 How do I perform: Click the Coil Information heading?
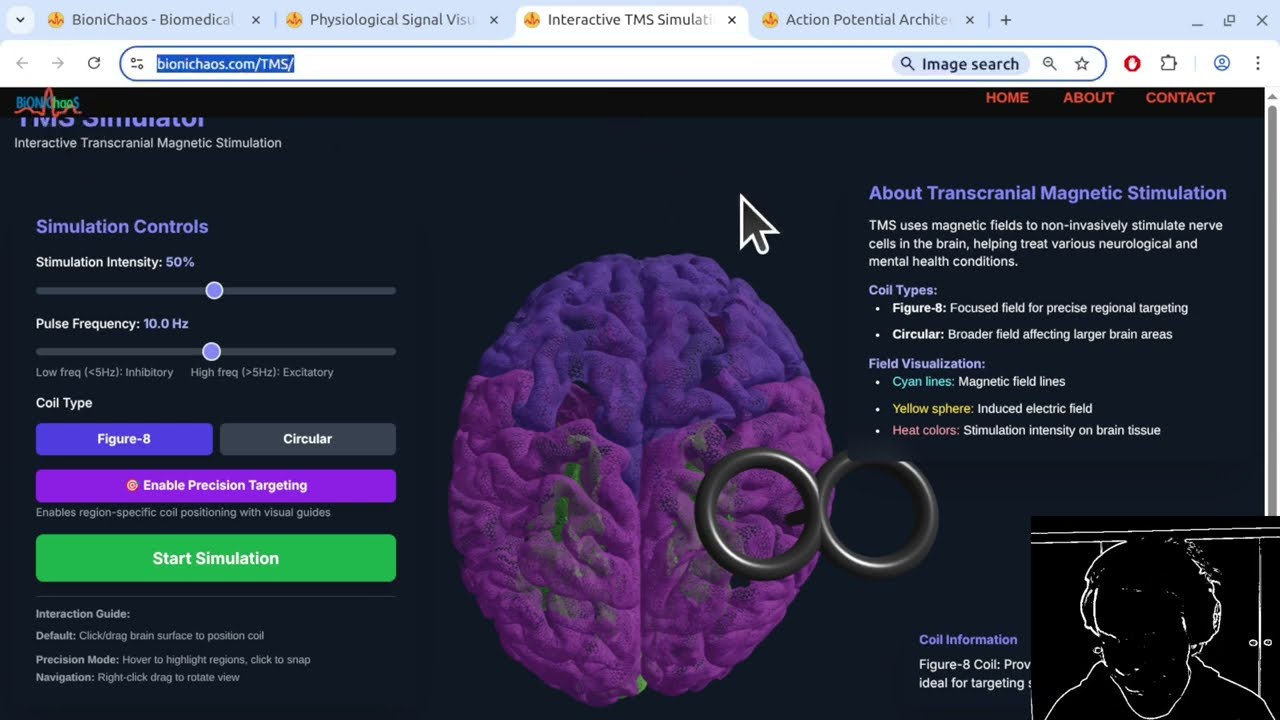point(968,640)
